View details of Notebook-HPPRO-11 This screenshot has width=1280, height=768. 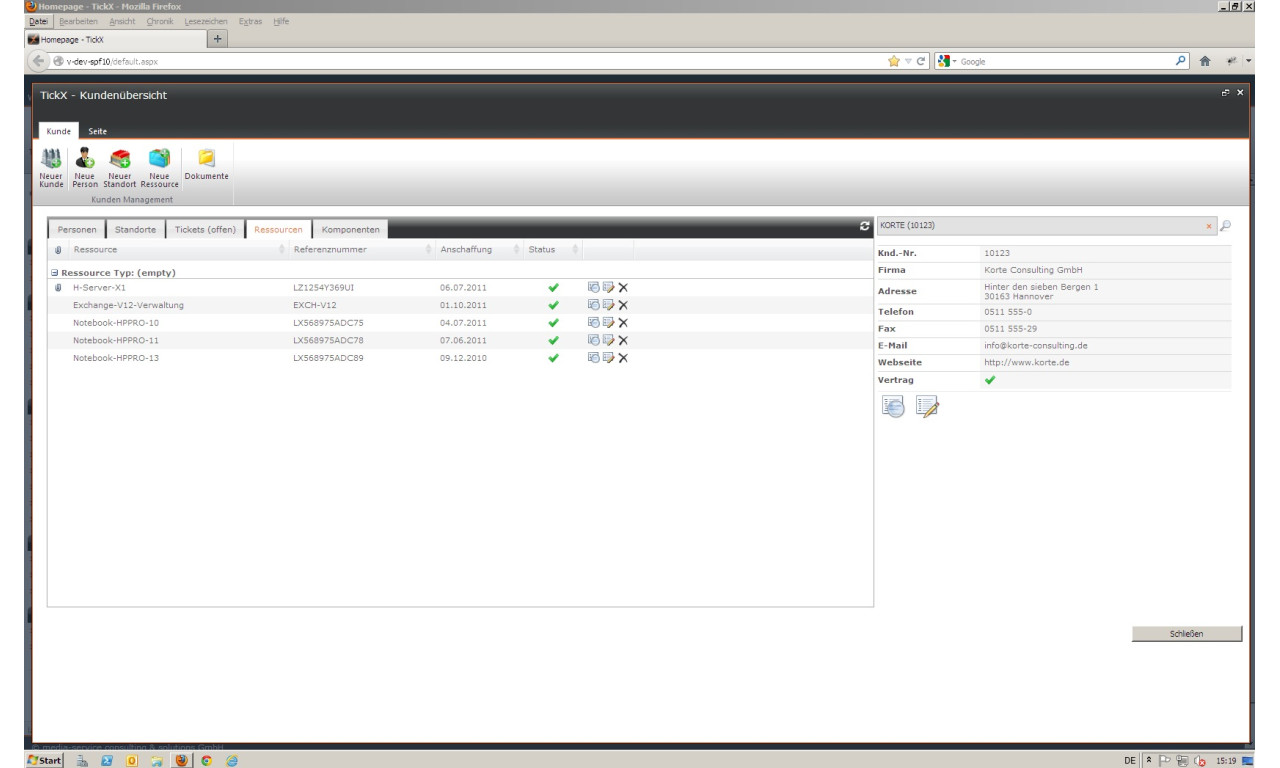(x=593, y=340)
